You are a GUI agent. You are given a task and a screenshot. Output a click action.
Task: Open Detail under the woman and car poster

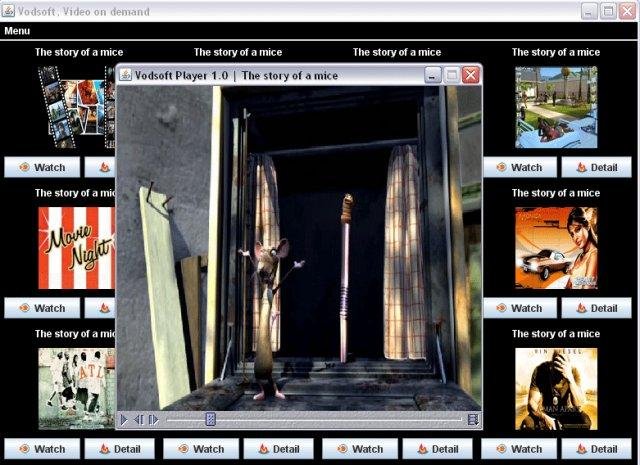596,308
